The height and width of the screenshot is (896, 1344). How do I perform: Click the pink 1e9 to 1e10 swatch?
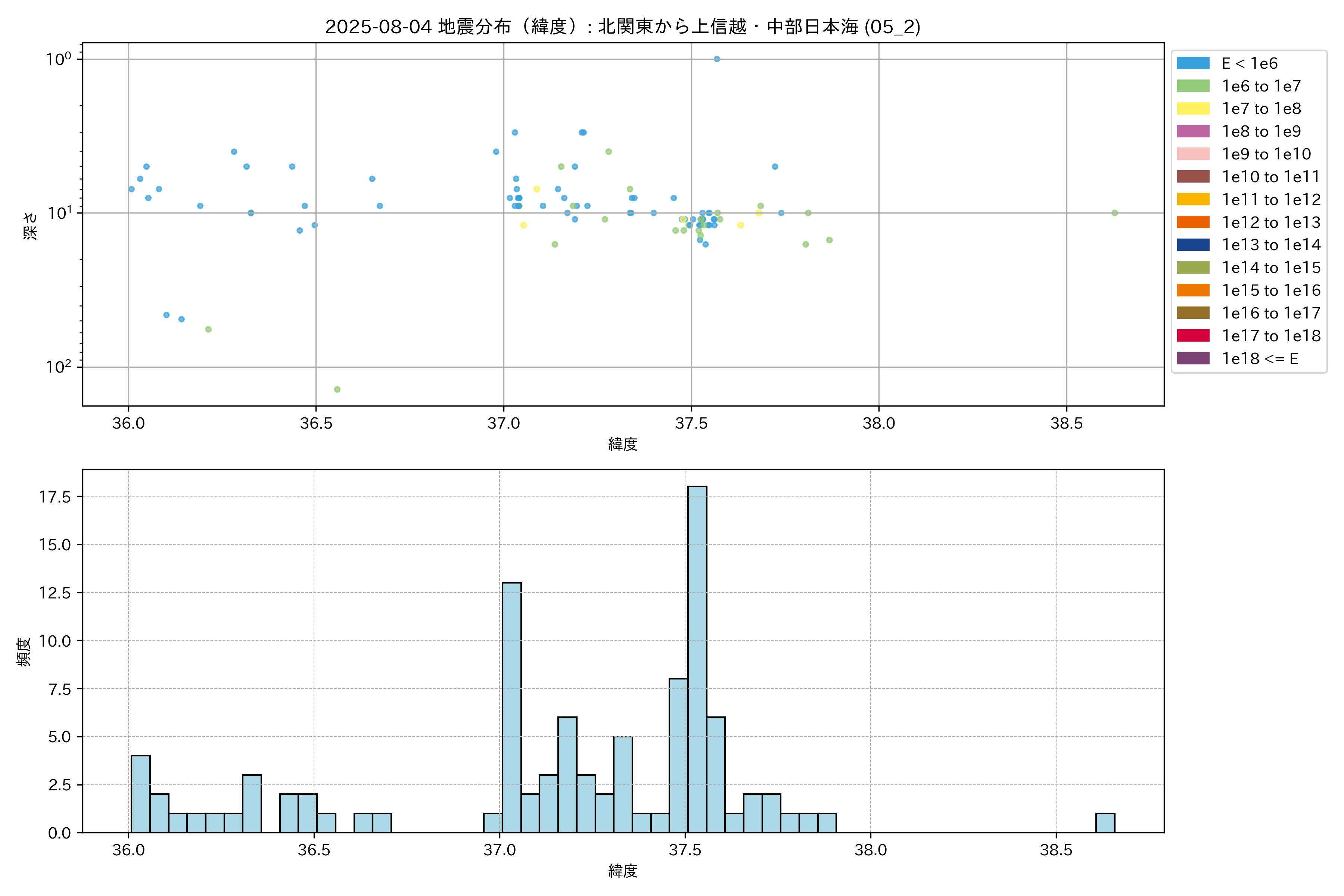click(x=1192, y=154)
